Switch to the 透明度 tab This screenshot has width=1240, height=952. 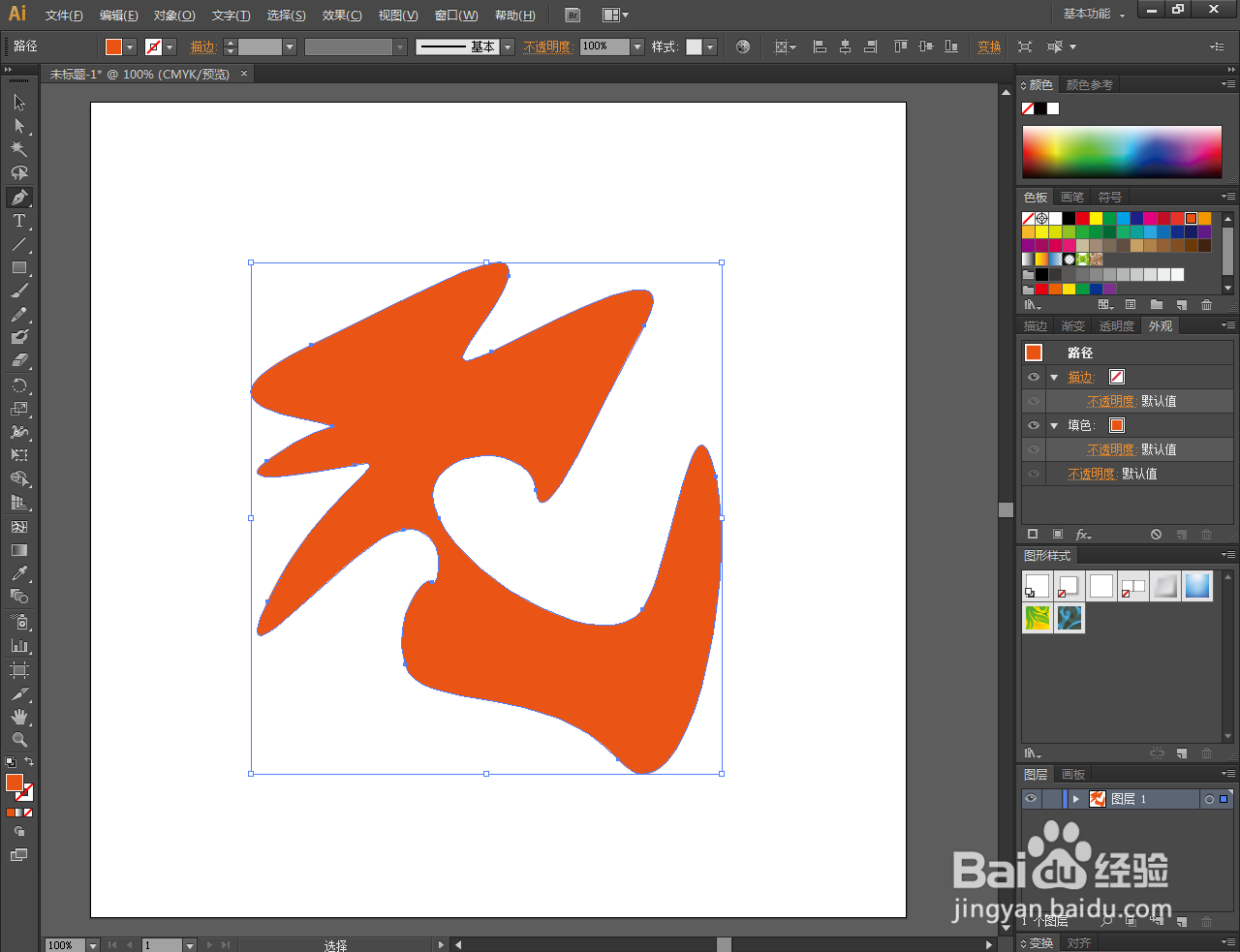[1116, 326]
